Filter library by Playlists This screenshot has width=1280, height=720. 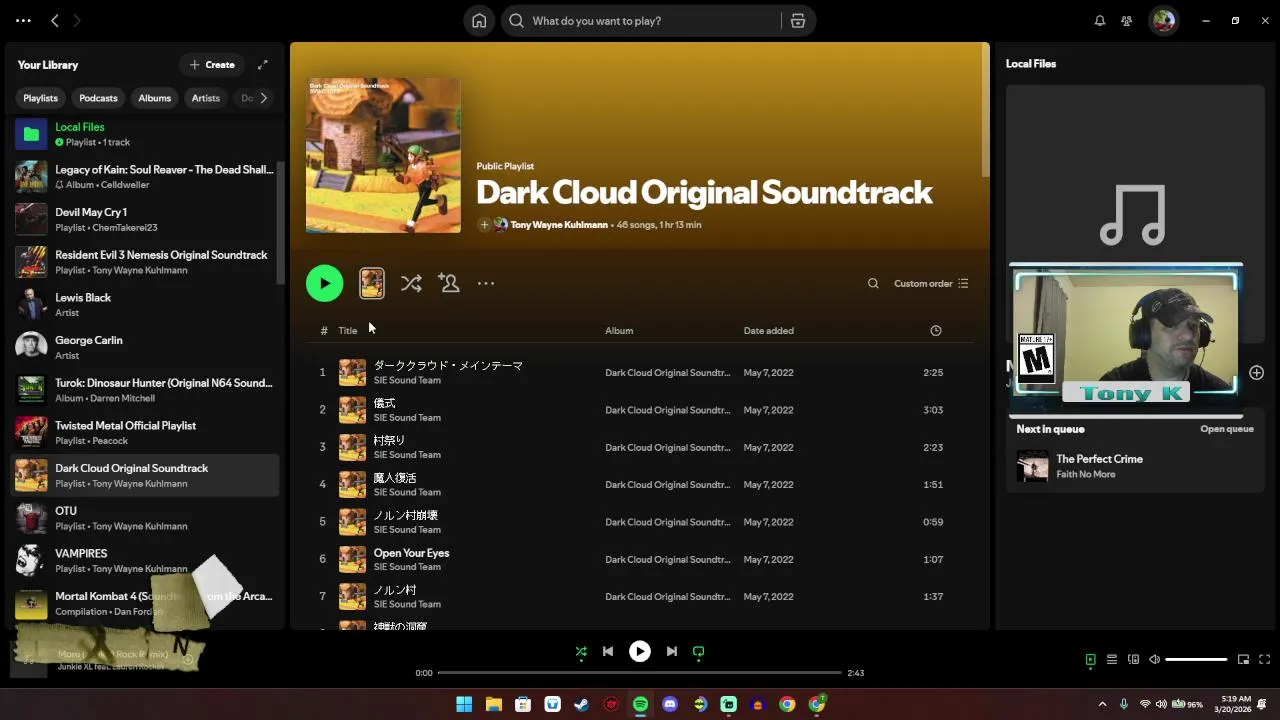click(x=40, y=98)
